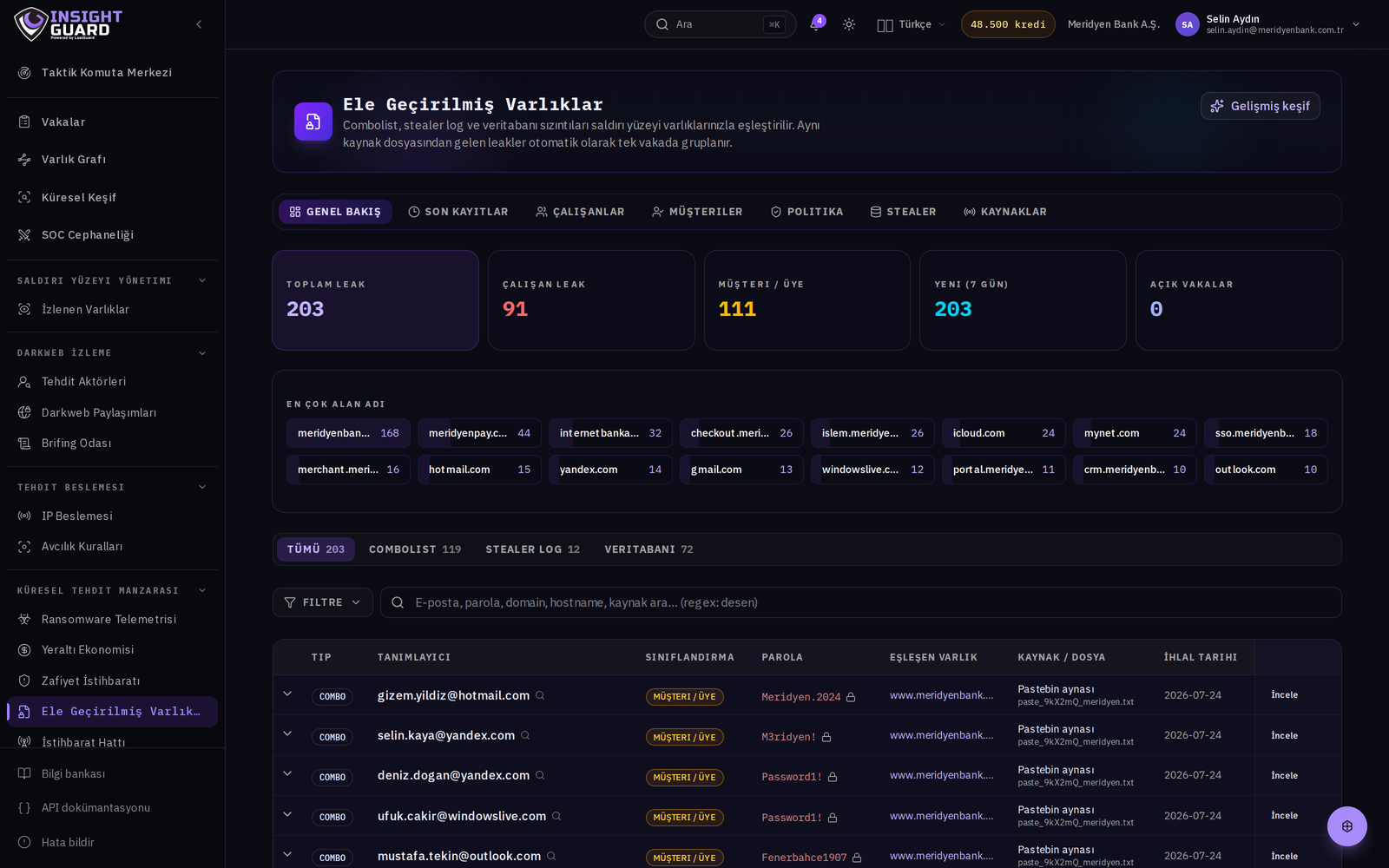Click Hata bildir in the sidebar
Screen dimensions: 1389x868
point(112,843)
